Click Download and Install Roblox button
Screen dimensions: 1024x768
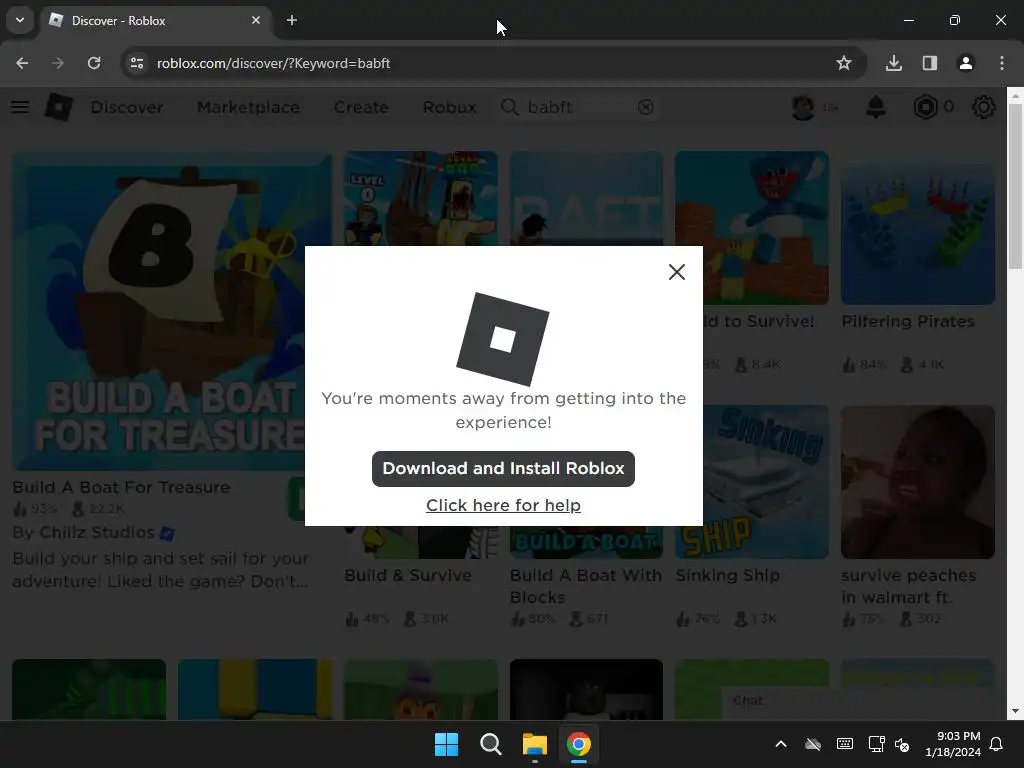click(503, 468)
